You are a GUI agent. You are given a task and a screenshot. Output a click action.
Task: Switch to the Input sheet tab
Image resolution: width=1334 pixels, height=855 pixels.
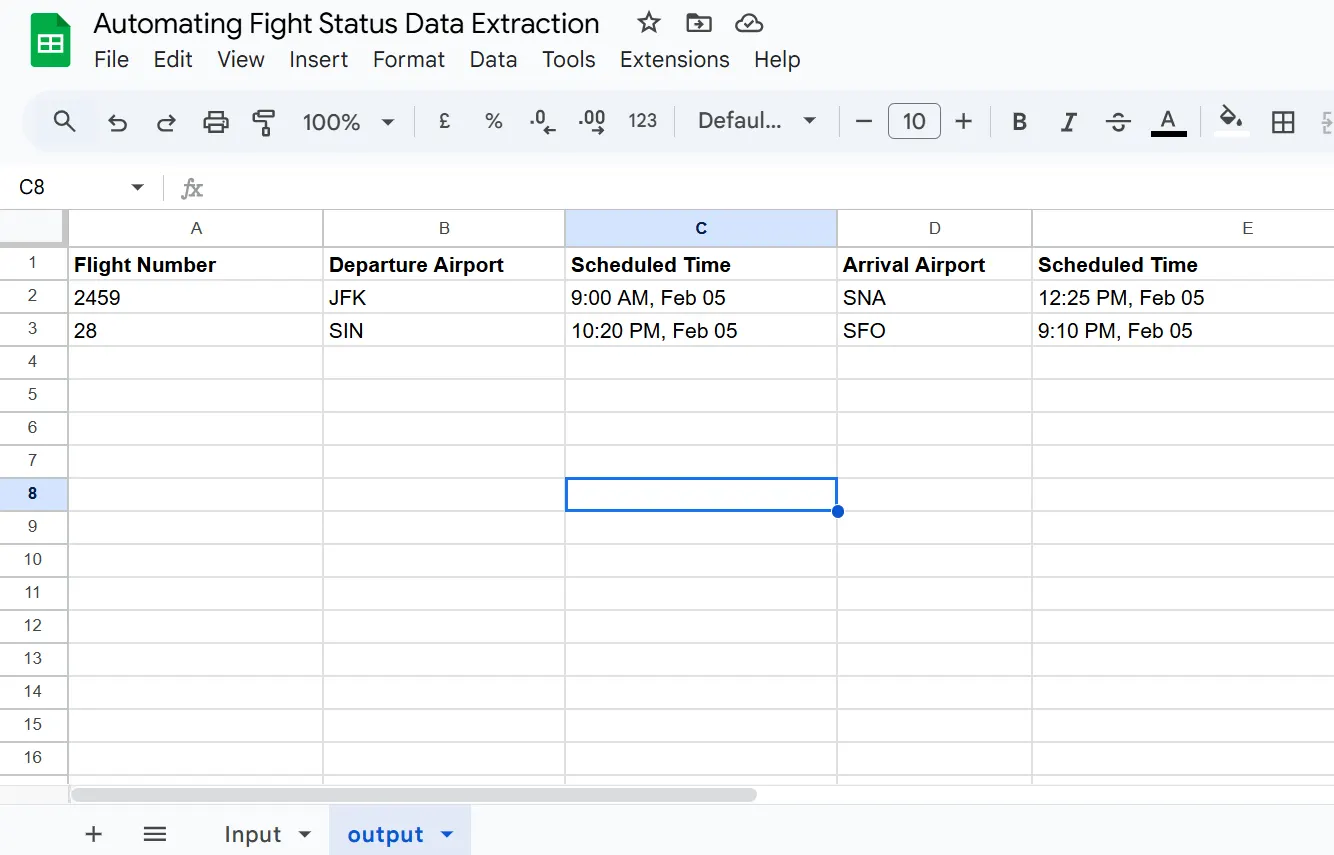click(x=252, y=834)
